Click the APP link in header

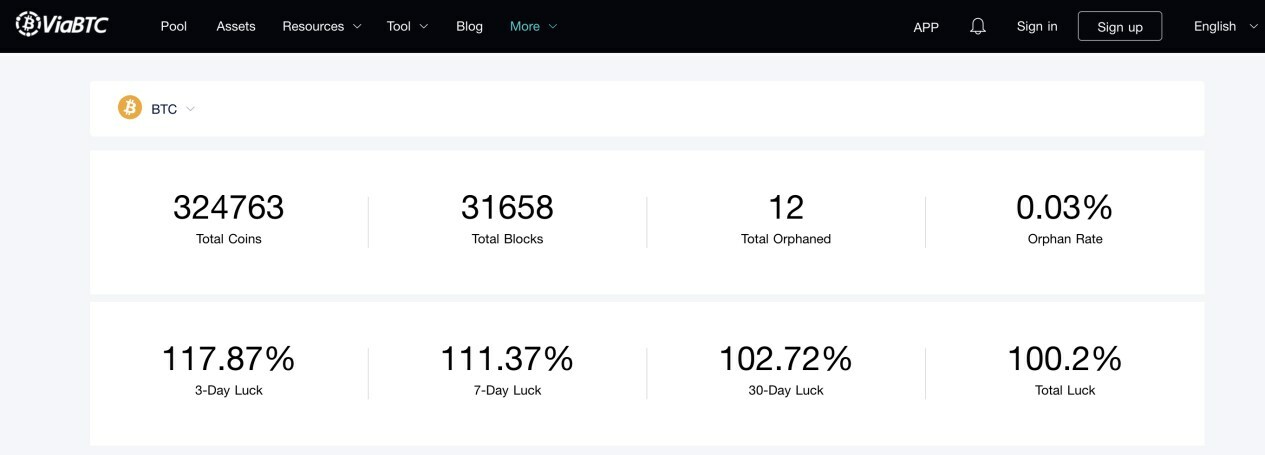(x=926, y=27)
